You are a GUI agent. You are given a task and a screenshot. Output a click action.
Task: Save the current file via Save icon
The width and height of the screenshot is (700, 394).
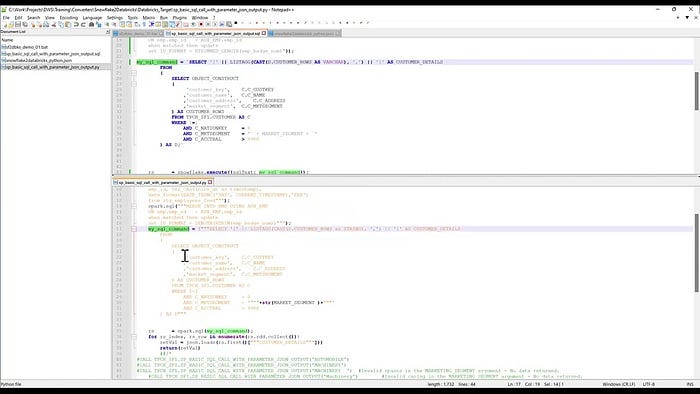coord(18,24)
